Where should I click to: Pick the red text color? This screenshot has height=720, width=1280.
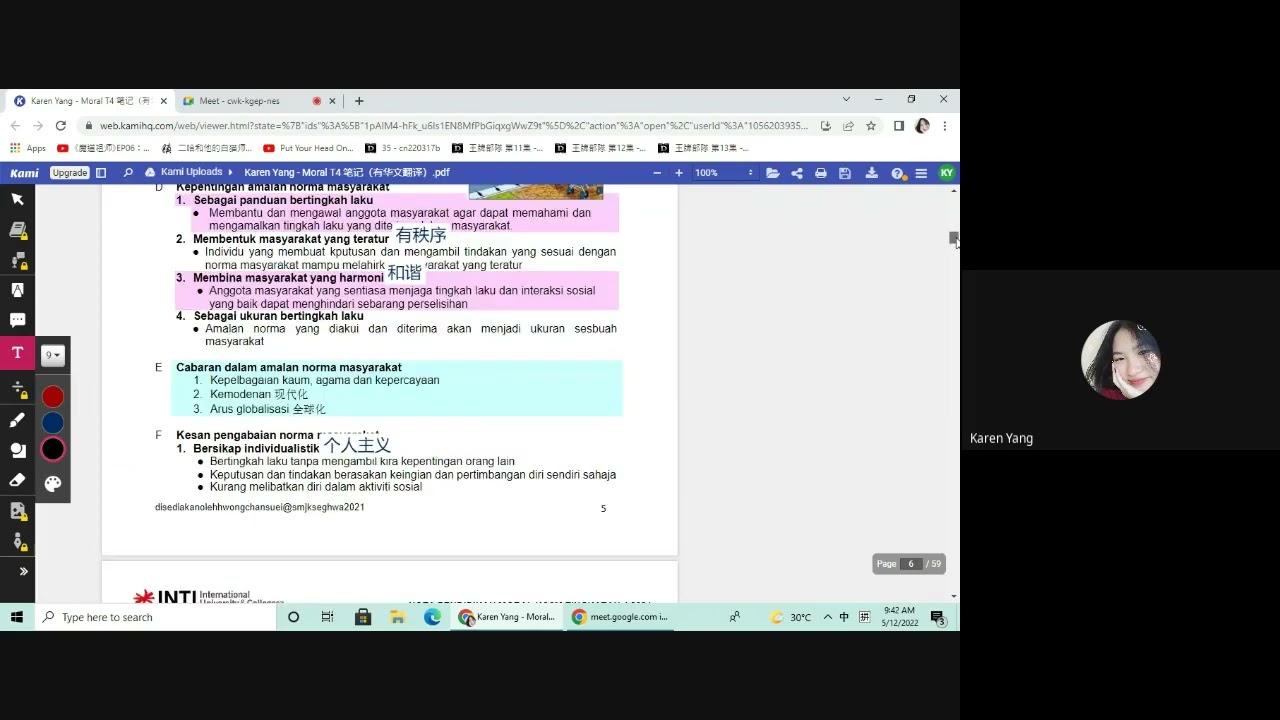coord(53,397)
